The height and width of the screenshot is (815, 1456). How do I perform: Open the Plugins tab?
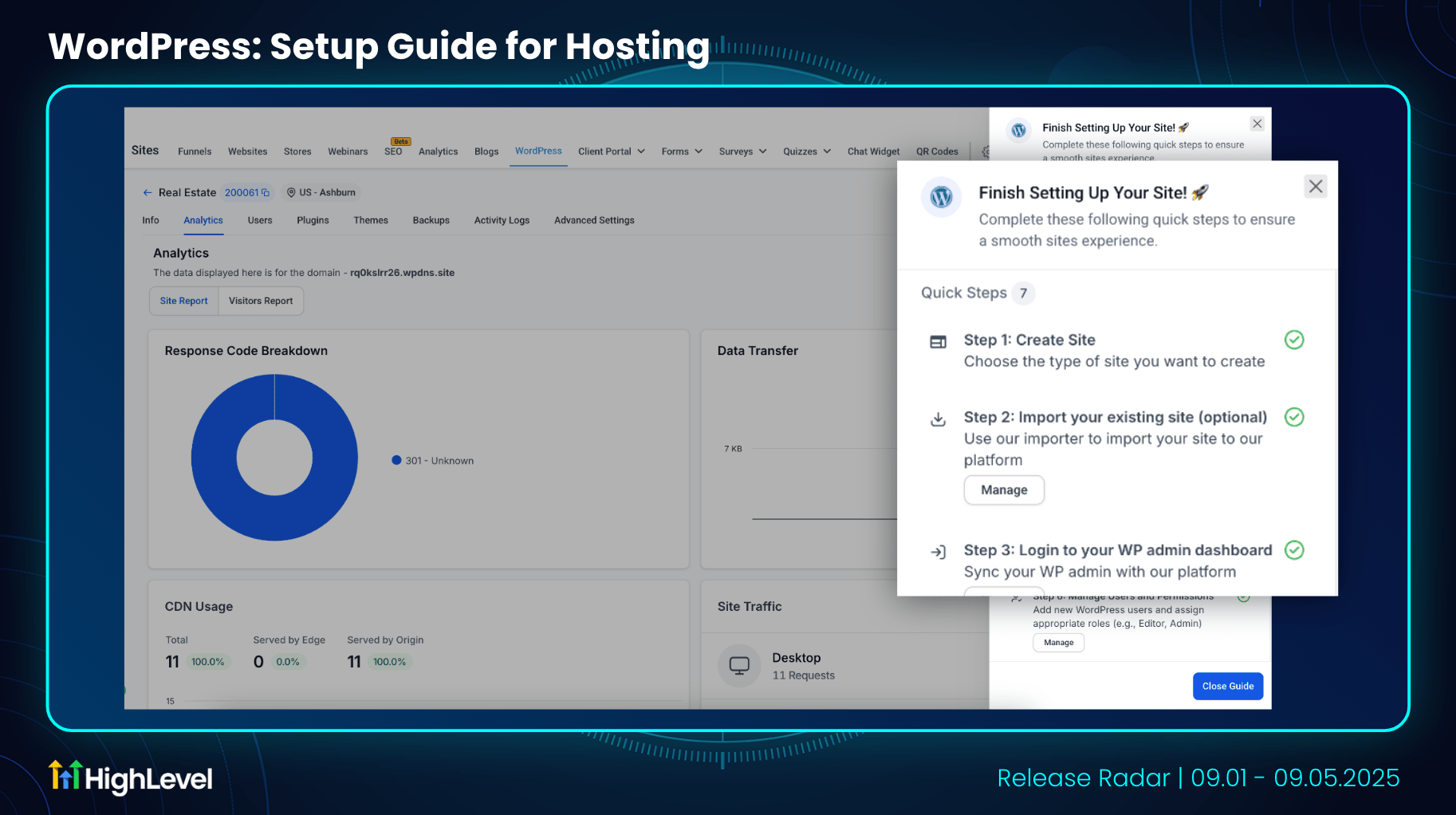point(313,220)
